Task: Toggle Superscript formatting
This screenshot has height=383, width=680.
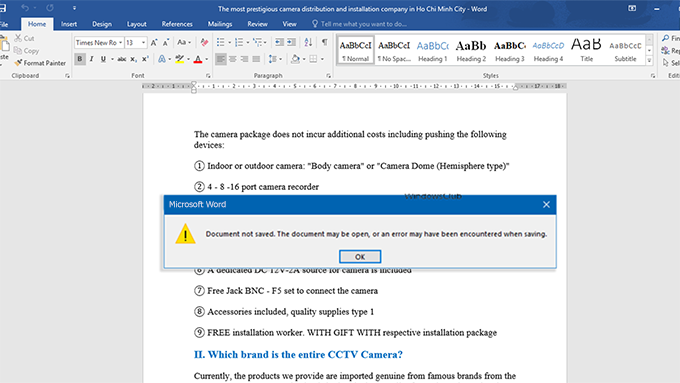Action: pyautogui.click(x=145, y=59)
